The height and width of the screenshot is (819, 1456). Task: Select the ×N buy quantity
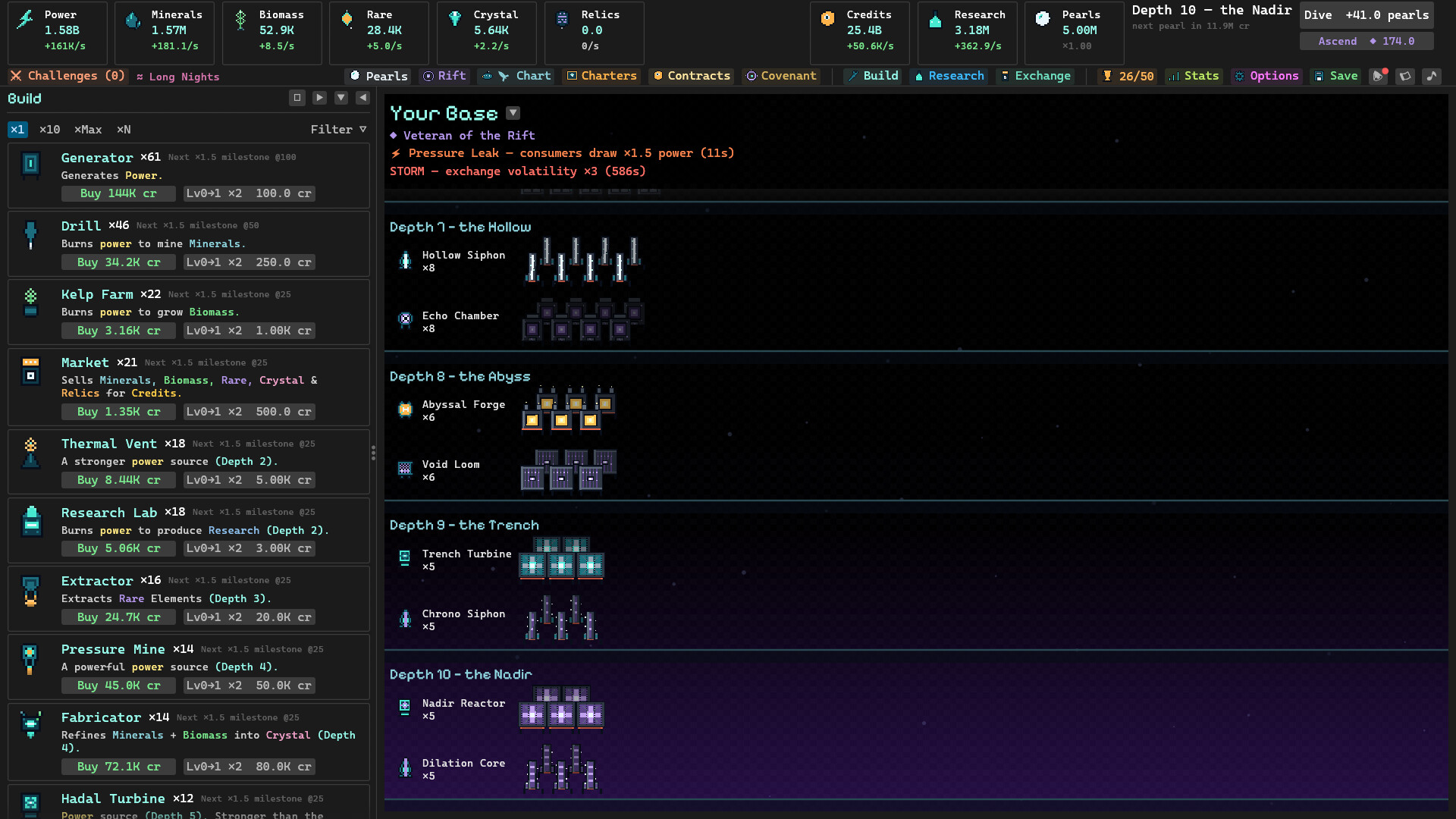click(x=124, y=130)
